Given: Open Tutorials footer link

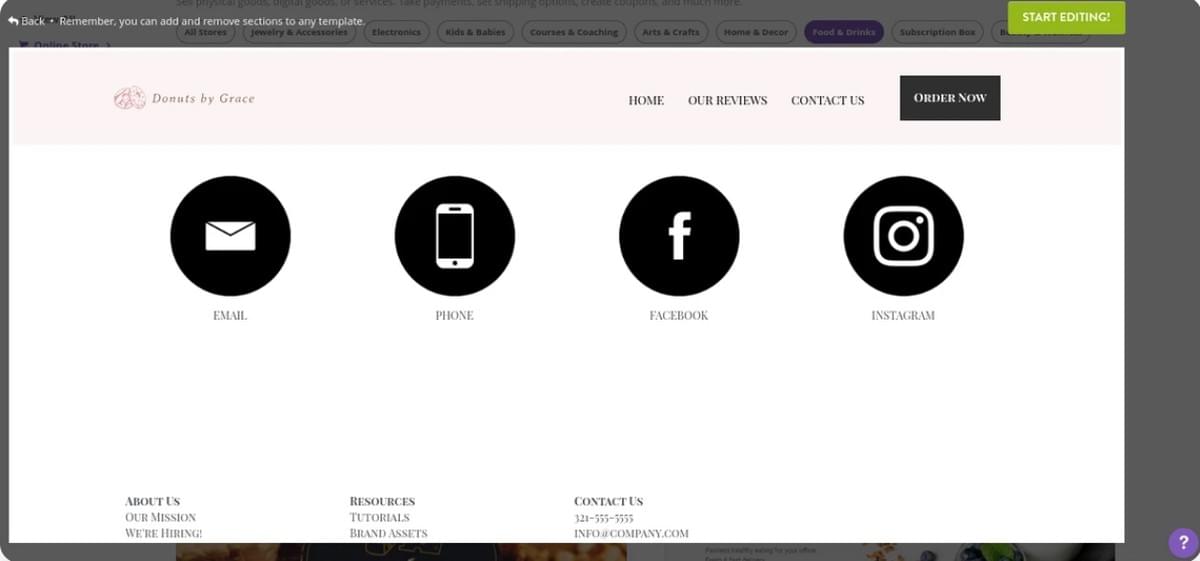Looking at the screenshot, I should tap(380, 518).
